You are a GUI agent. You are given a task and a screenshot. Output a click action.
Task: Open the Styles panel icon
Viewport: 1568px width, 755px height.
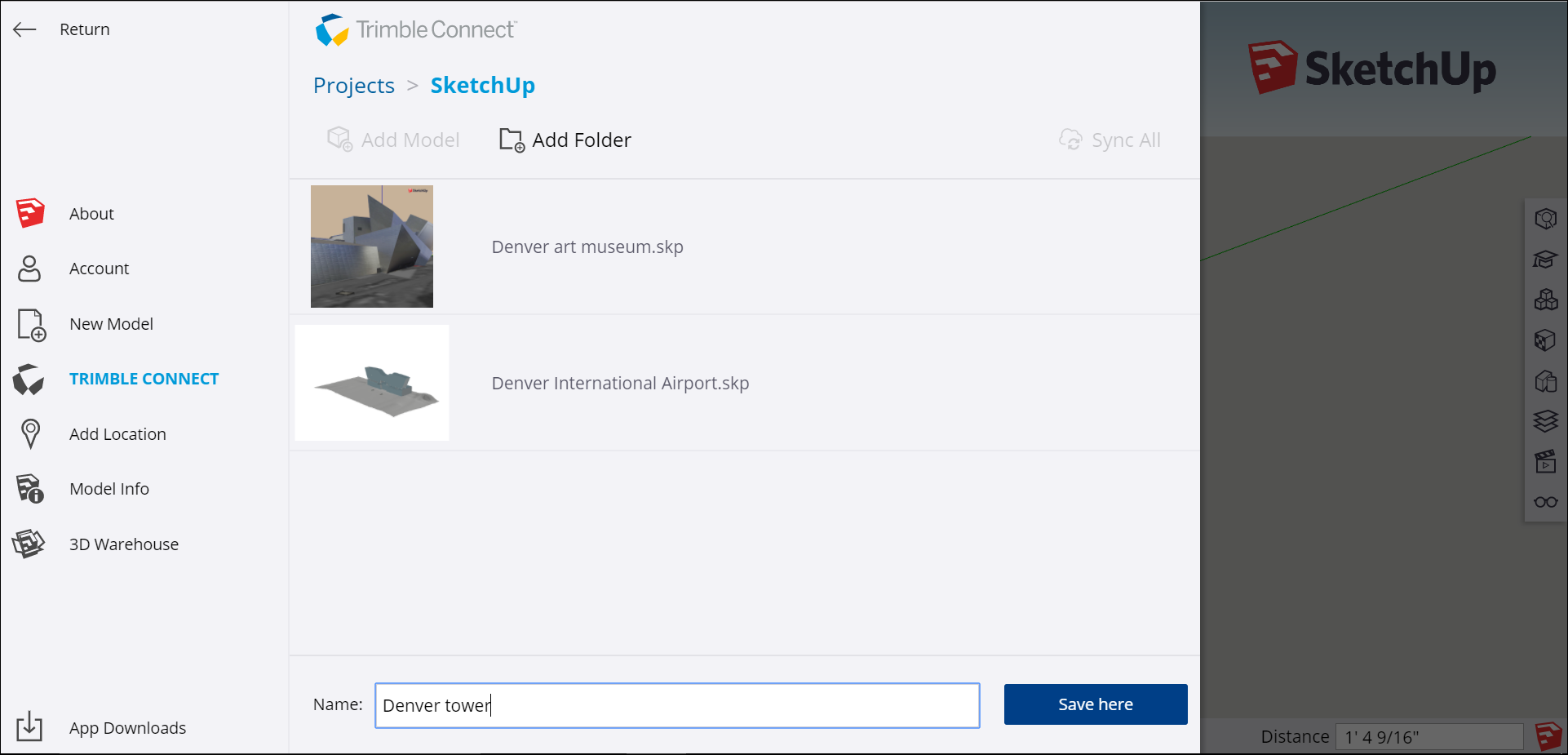point(1545,380)
